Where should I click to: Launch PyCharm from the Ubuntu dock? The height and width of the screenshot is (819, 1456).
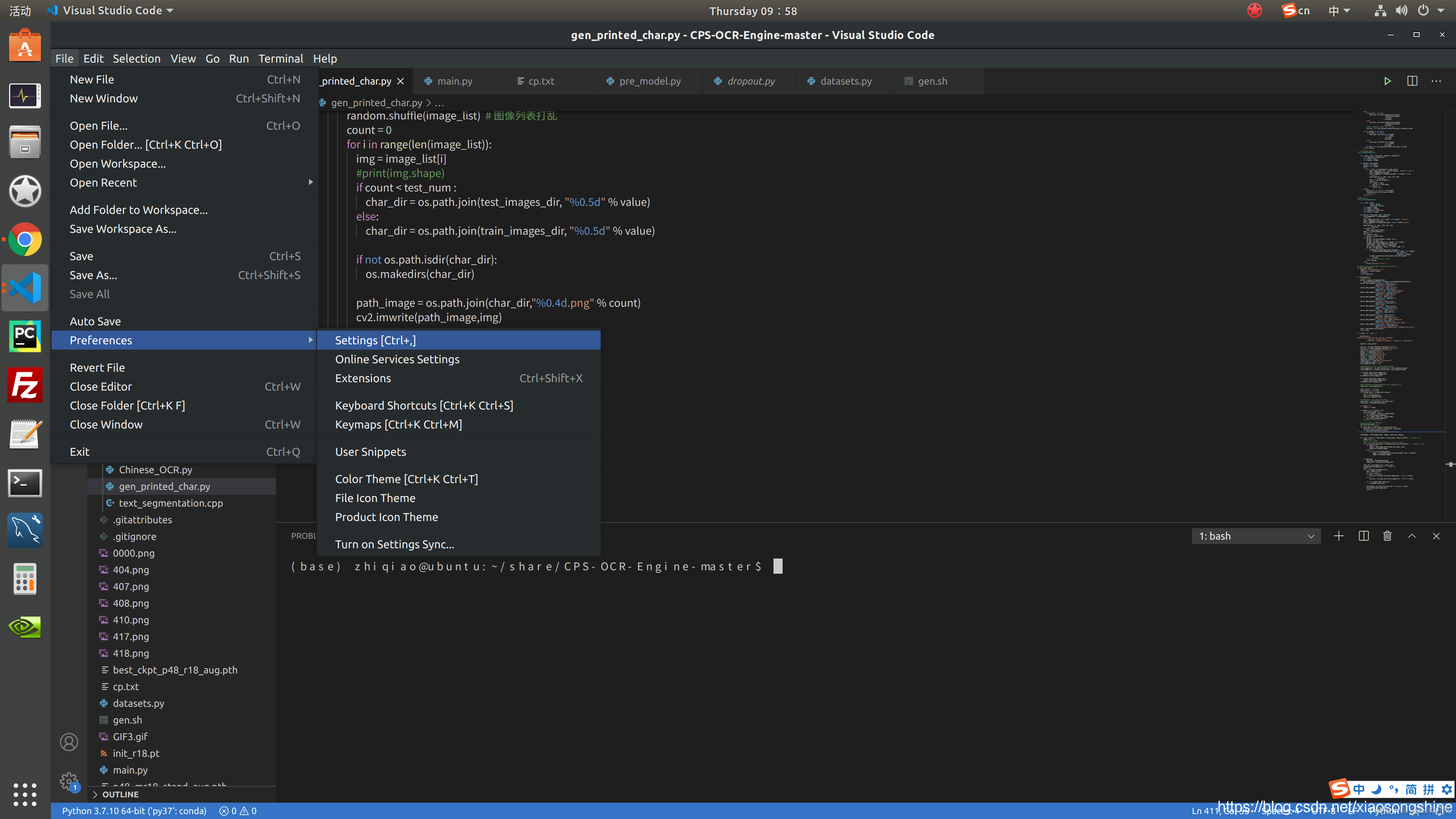tap(25, 337)
